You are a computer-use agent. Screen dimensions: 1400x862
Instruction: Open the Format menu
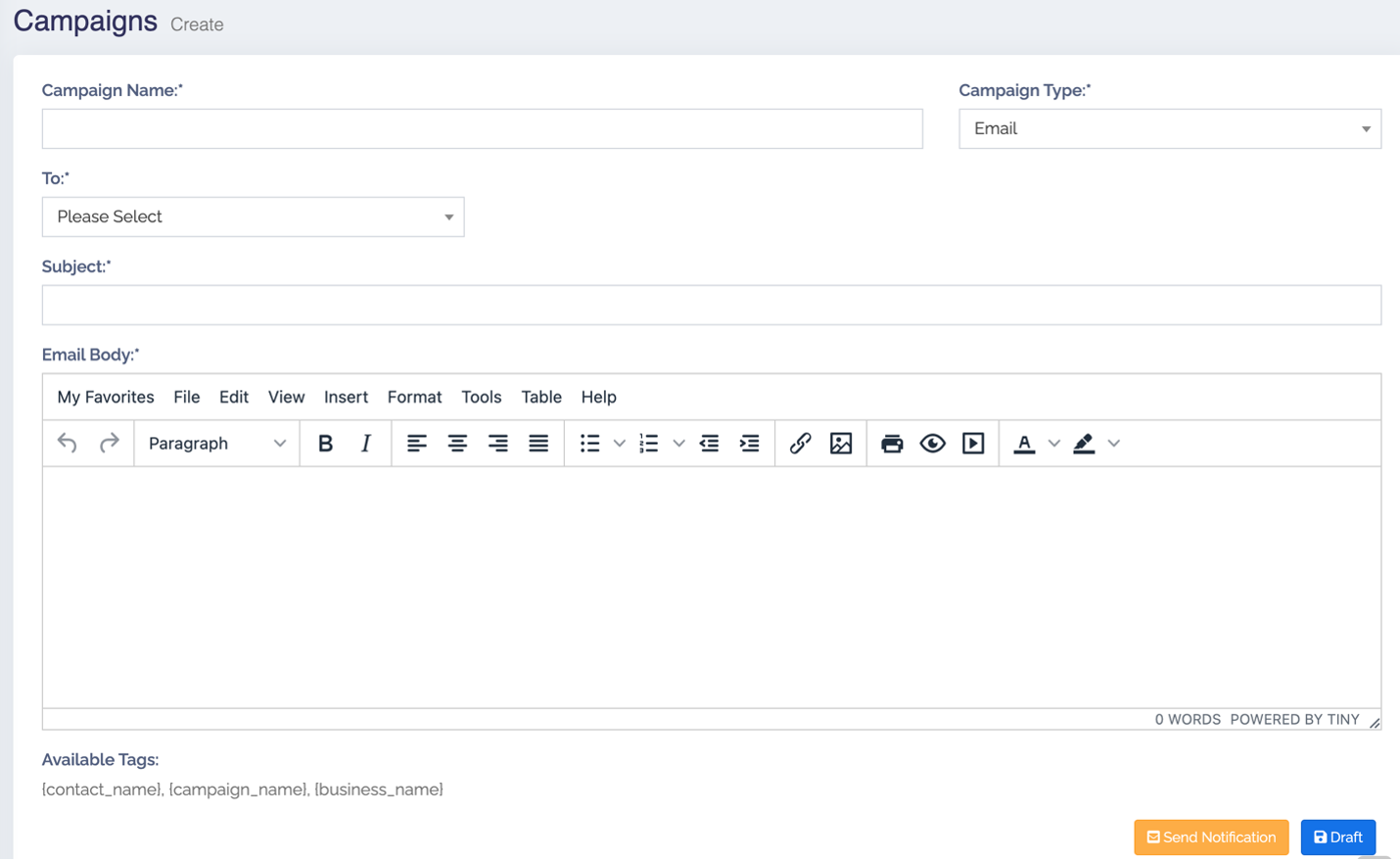coord(414,397)
